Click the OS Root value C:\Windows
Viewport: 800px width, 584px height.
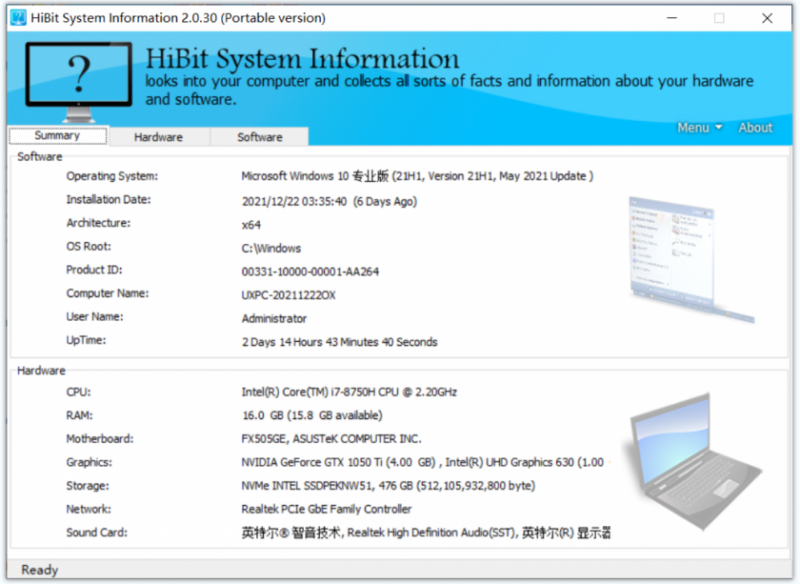[271, 248]
